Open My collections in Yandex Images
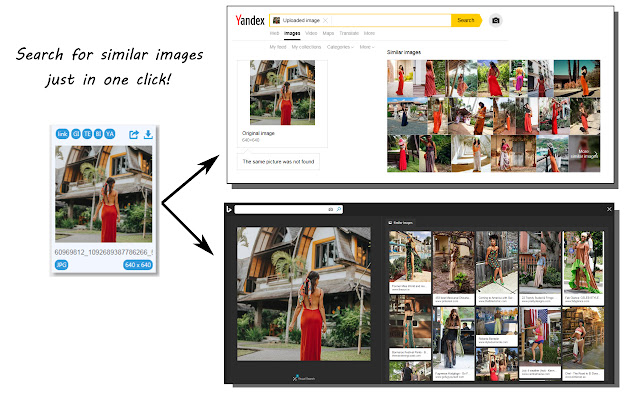 tap(306, 47)
